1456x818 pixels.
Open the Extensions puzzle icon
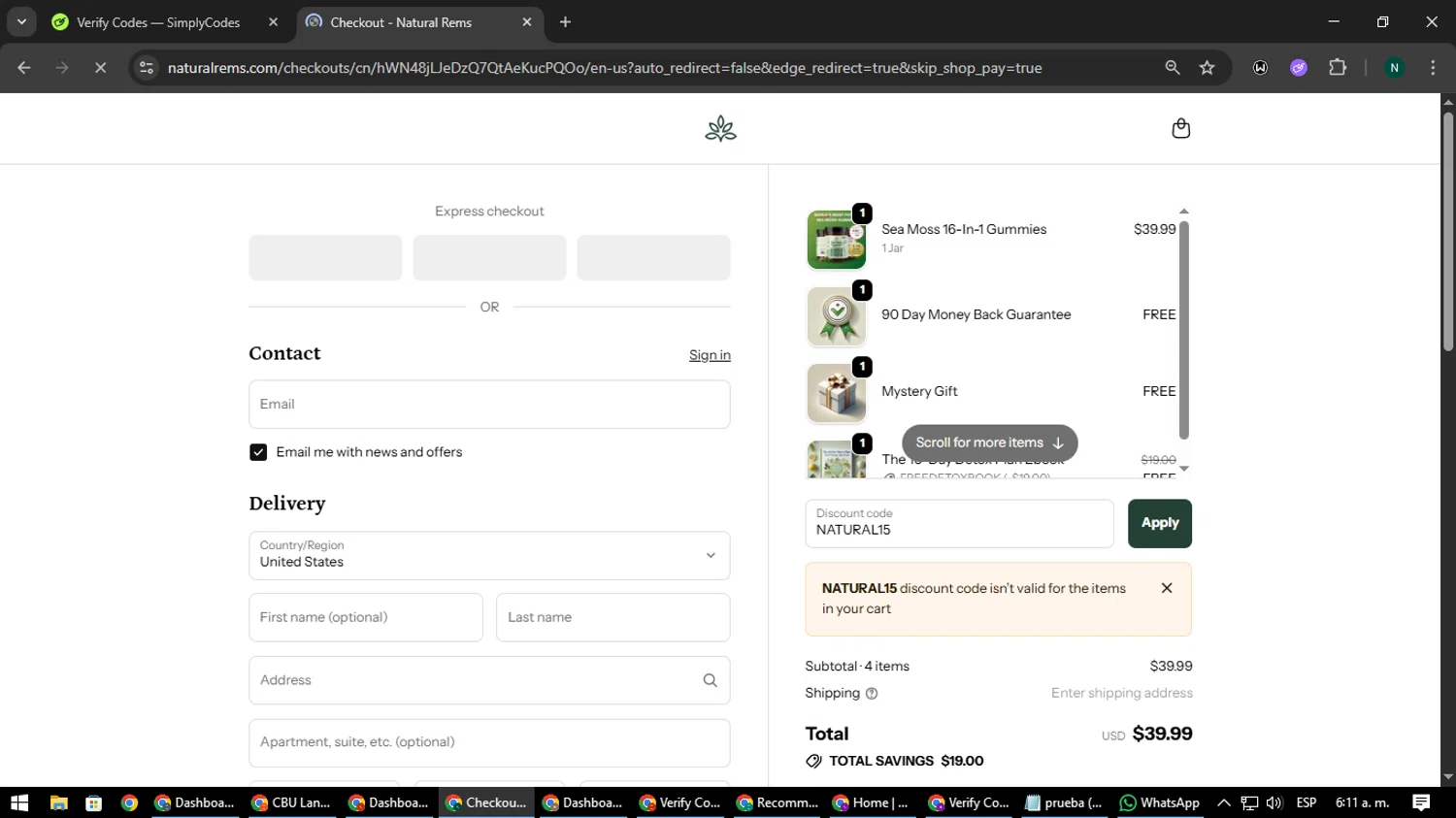tap(1338, 68)
